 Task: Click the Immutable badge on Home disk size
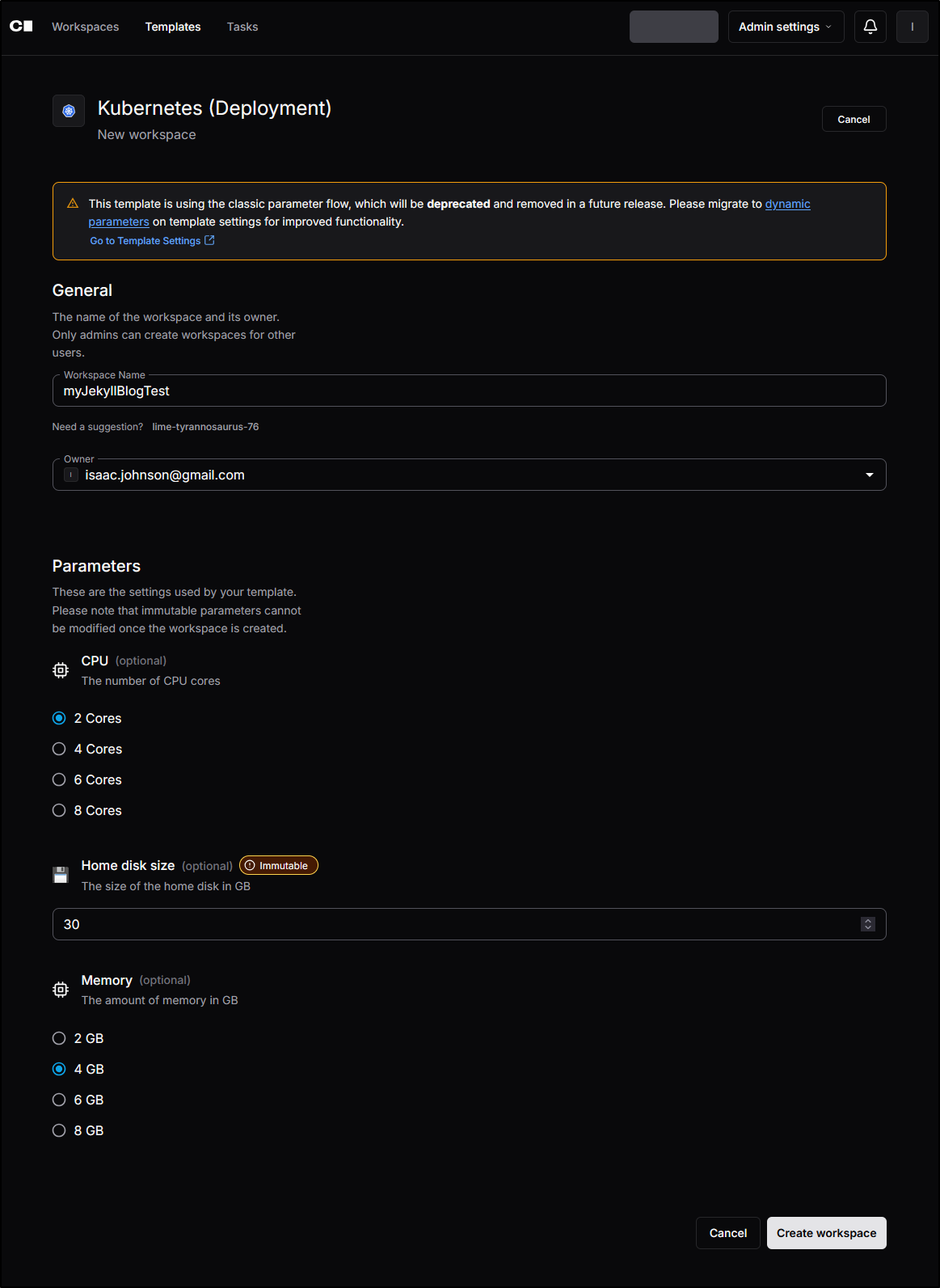pos(278,864)
